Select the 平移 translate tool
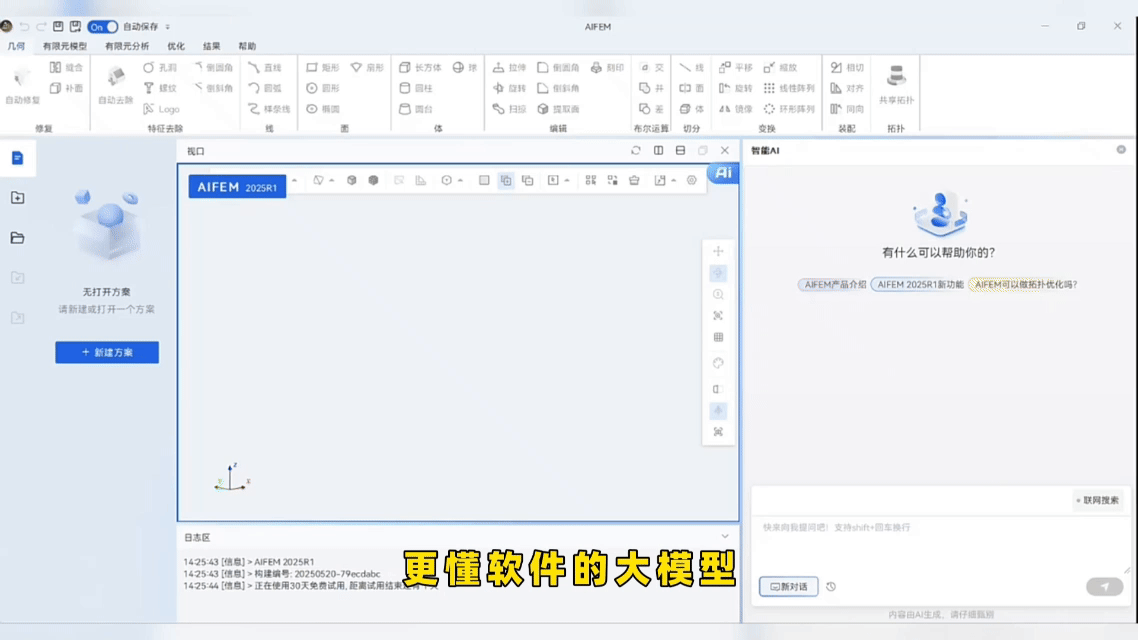 736,67
